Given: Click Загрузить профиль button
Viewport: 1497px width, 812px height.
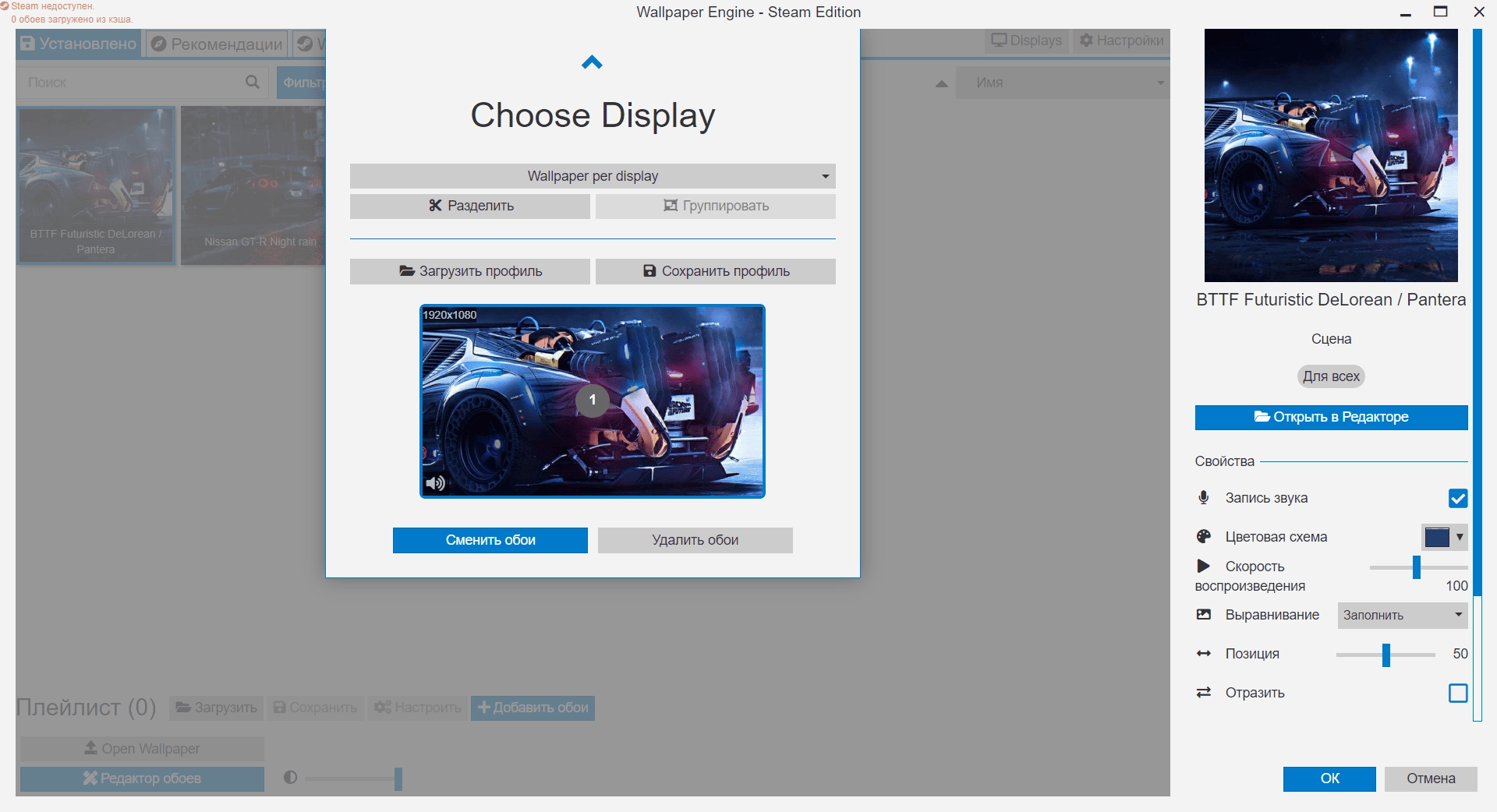Looking at the screenshot, I should tap(470, 271).
